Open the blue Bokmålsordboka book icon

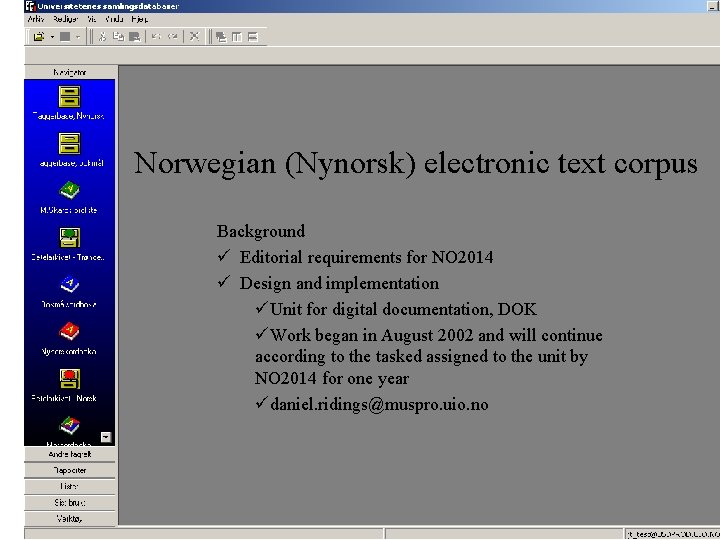tap(69, 285)
